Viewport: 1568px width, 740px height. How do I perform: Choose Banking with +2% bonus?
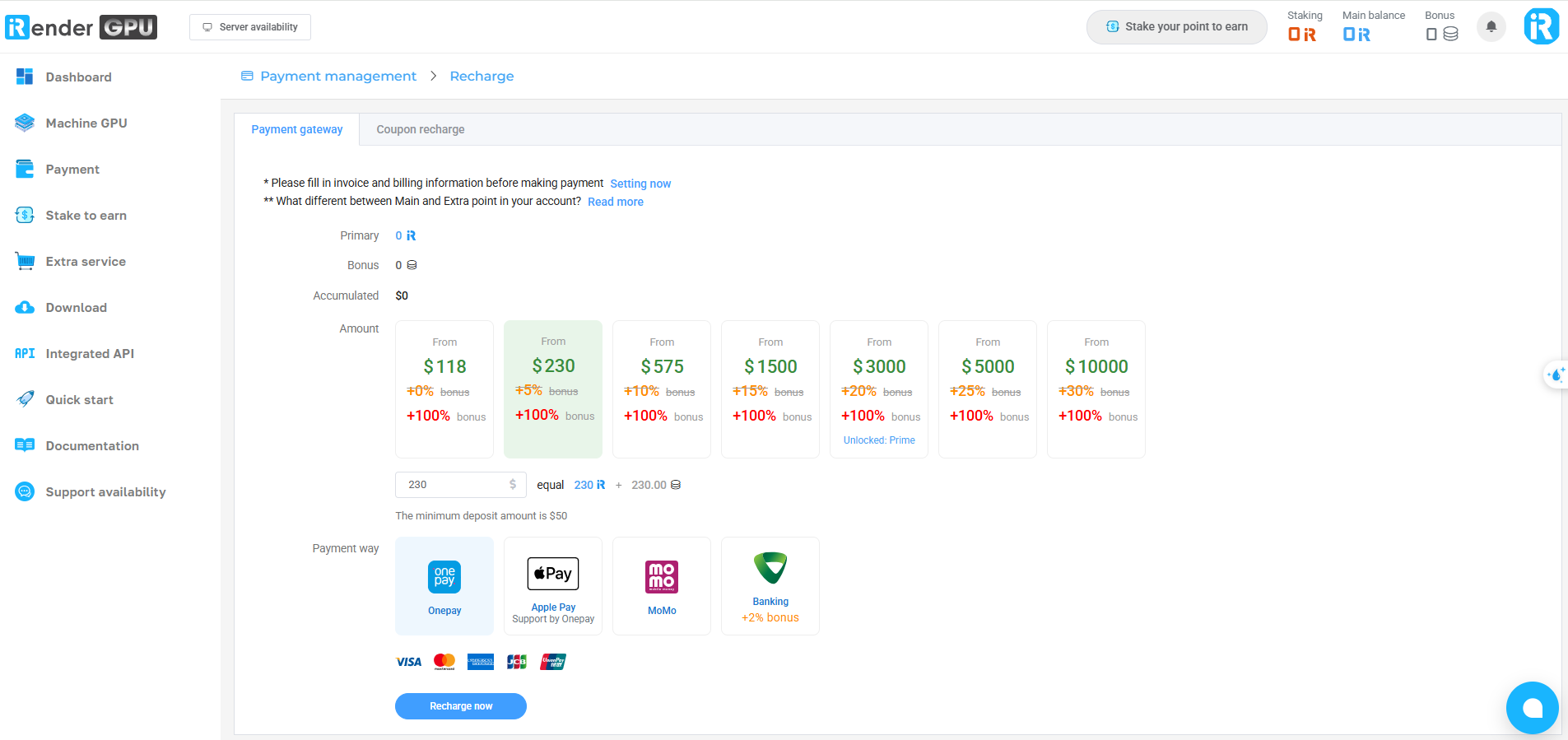(770, 586)
